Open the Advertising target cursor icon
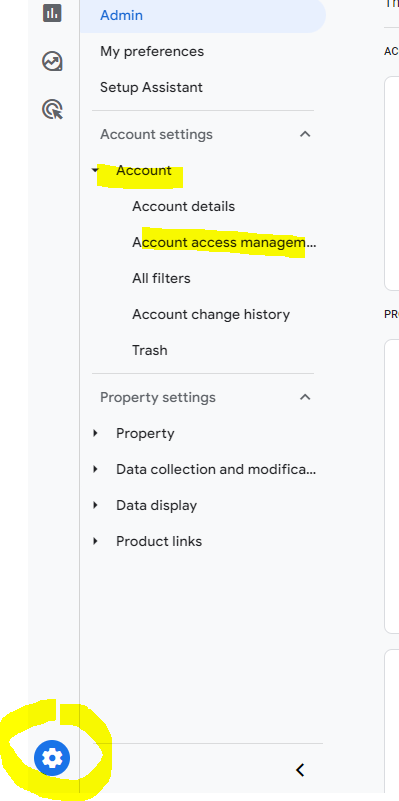This screenshot has width=399, height=801. (53, 109)
